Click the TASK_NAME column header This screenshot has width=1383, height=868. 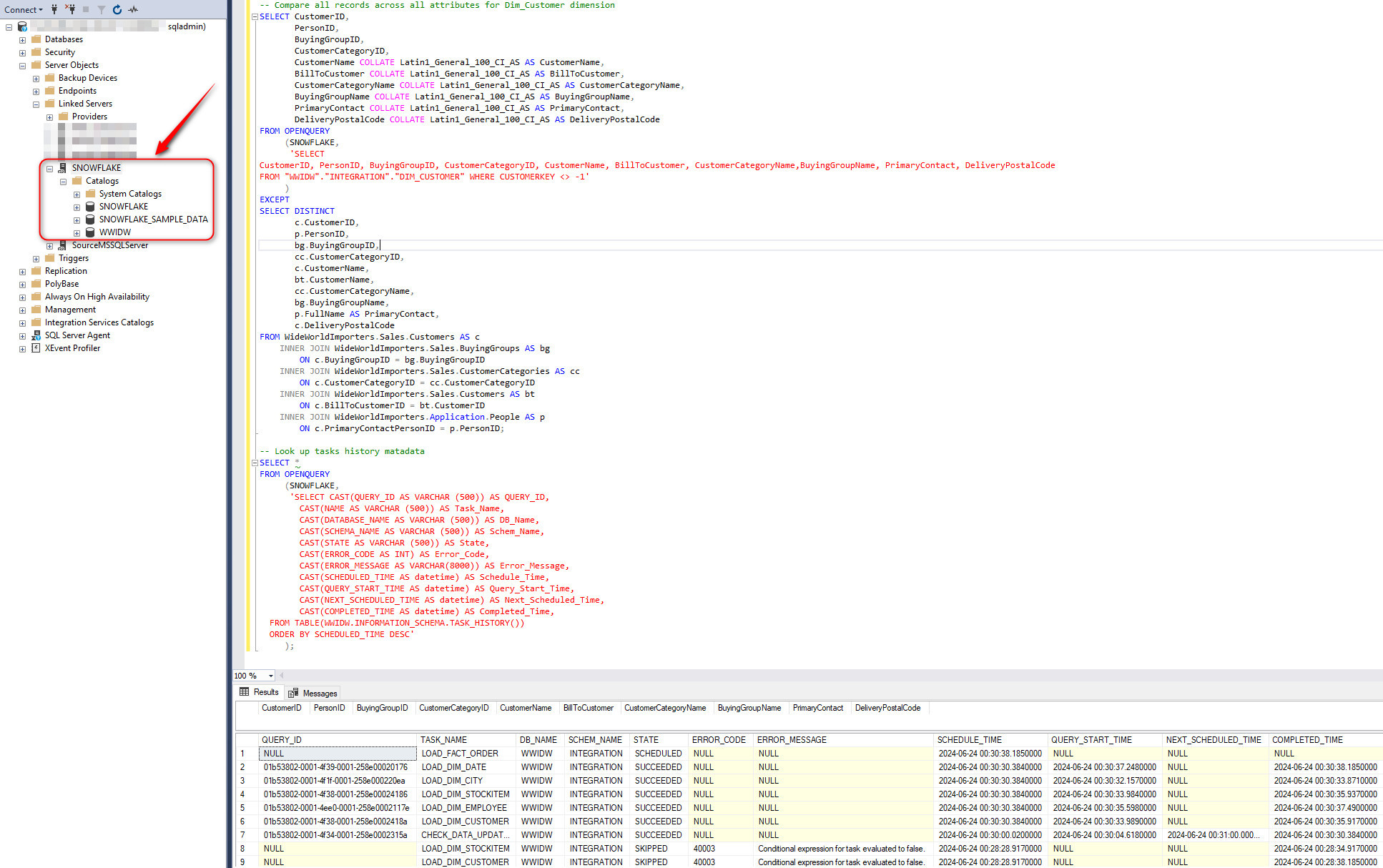[443, 740]
